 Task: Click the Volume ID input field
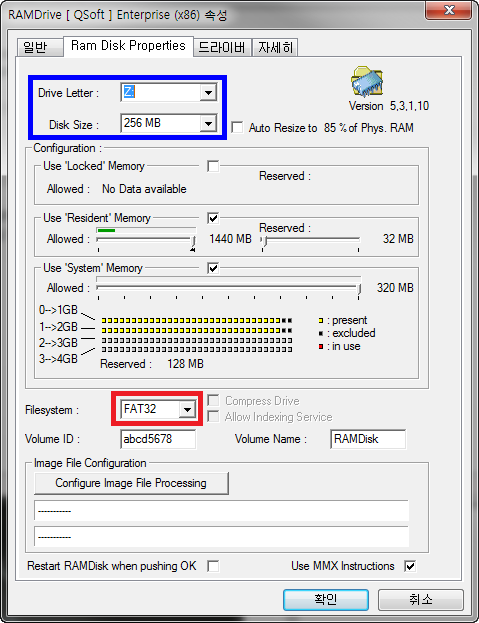click(x=158, y=439)
